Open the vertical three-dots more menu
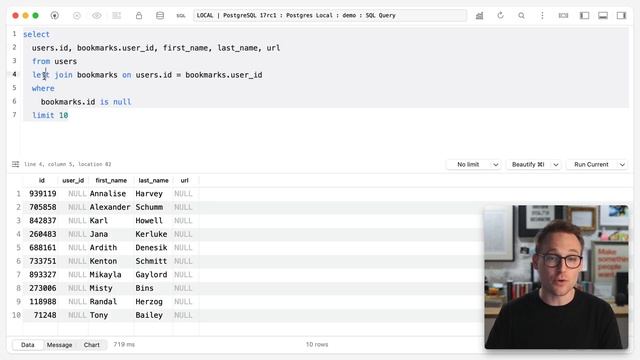The width and height of the screenshot is (640, 360). [x=542, y=16]
